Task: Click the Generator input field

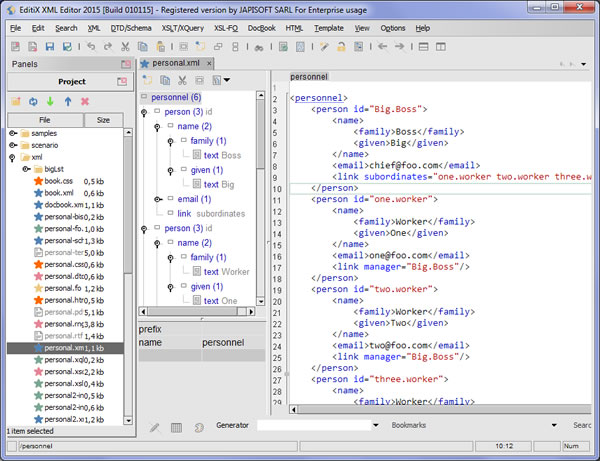Action: pyautogui.click(x=314, y=425)
